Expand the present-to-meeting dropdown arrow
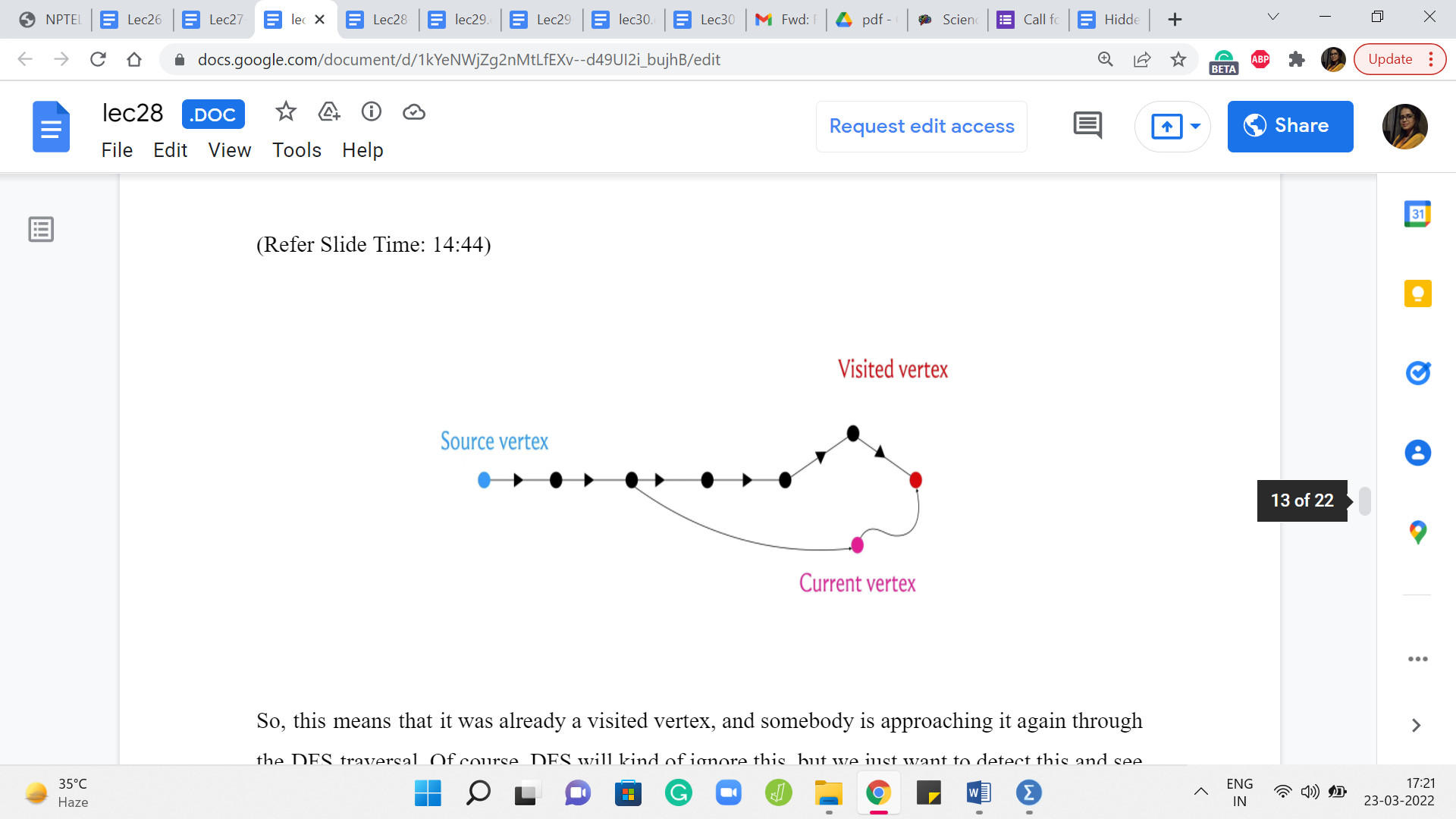The width and height of the screenshot is (1456, 819). pyautogui.click(x=1196, y=127)
